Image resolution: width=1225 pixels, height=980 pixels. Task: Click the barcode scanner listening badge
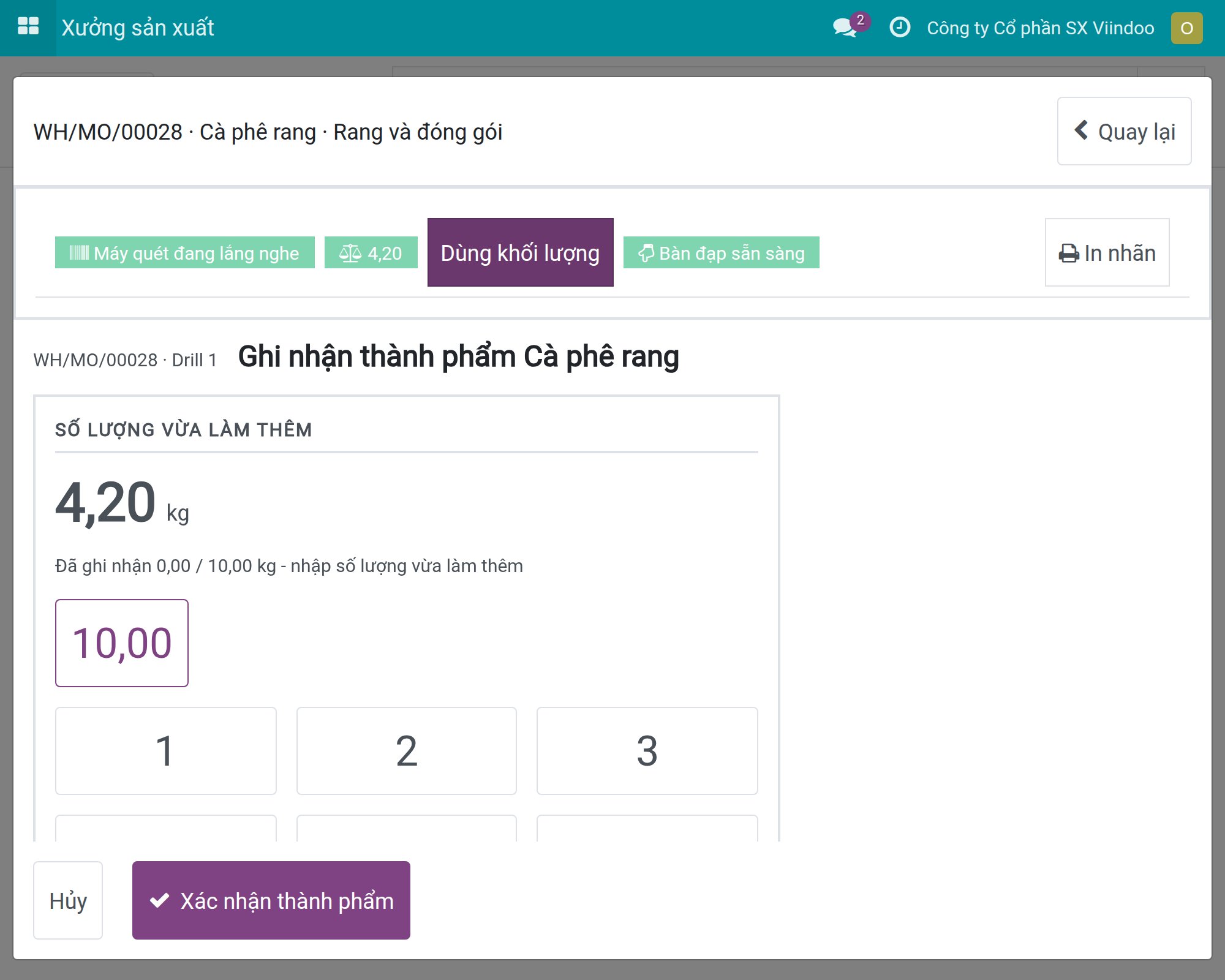point(184,253)
